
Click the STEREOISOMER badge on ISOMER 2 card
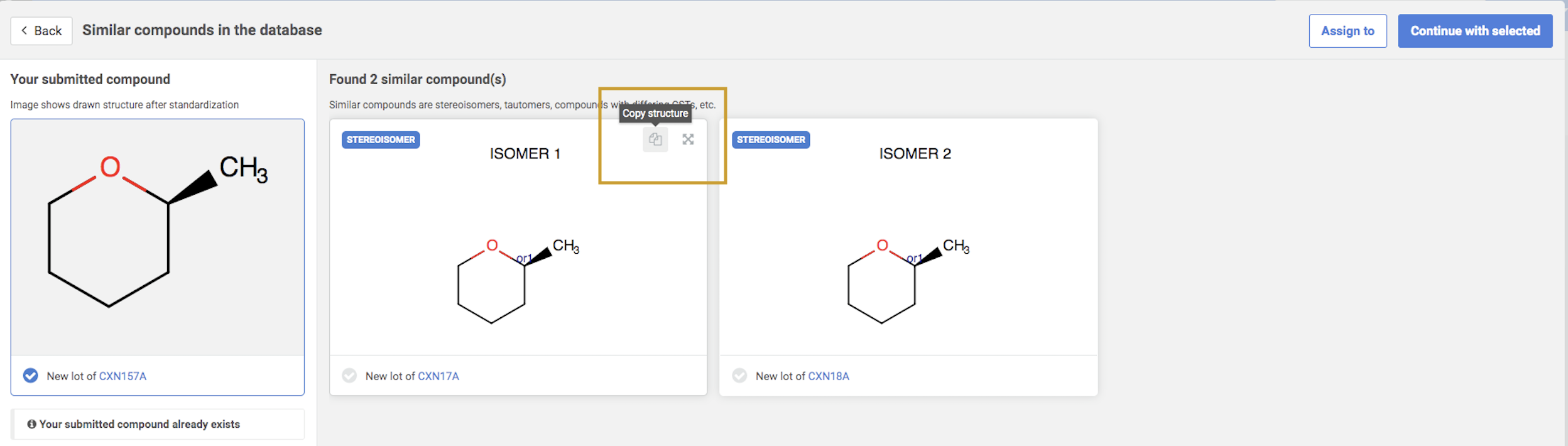771,139
